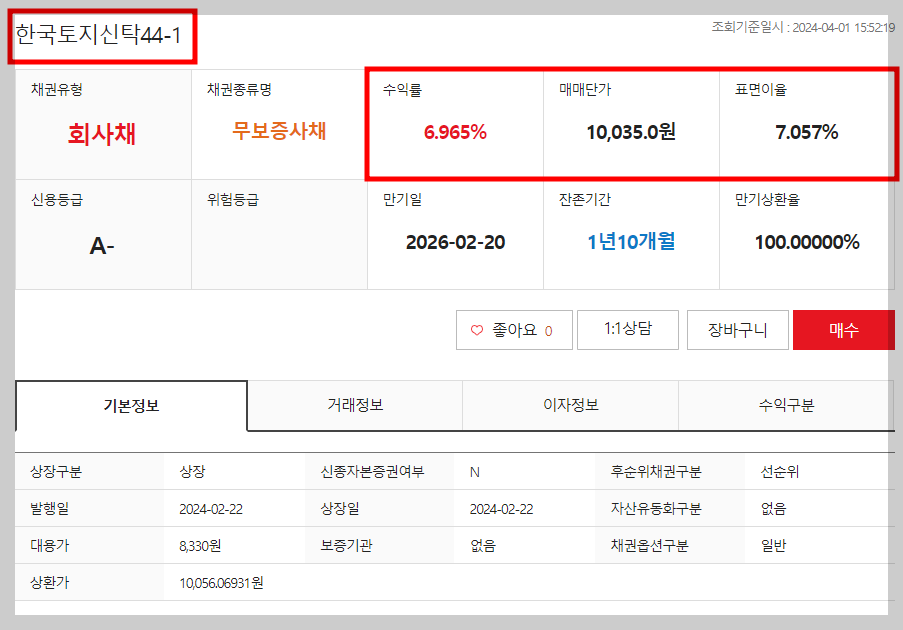903x630 pixels.
Task: Click the 매매단가 label
Action: click(x=585, y=89)
